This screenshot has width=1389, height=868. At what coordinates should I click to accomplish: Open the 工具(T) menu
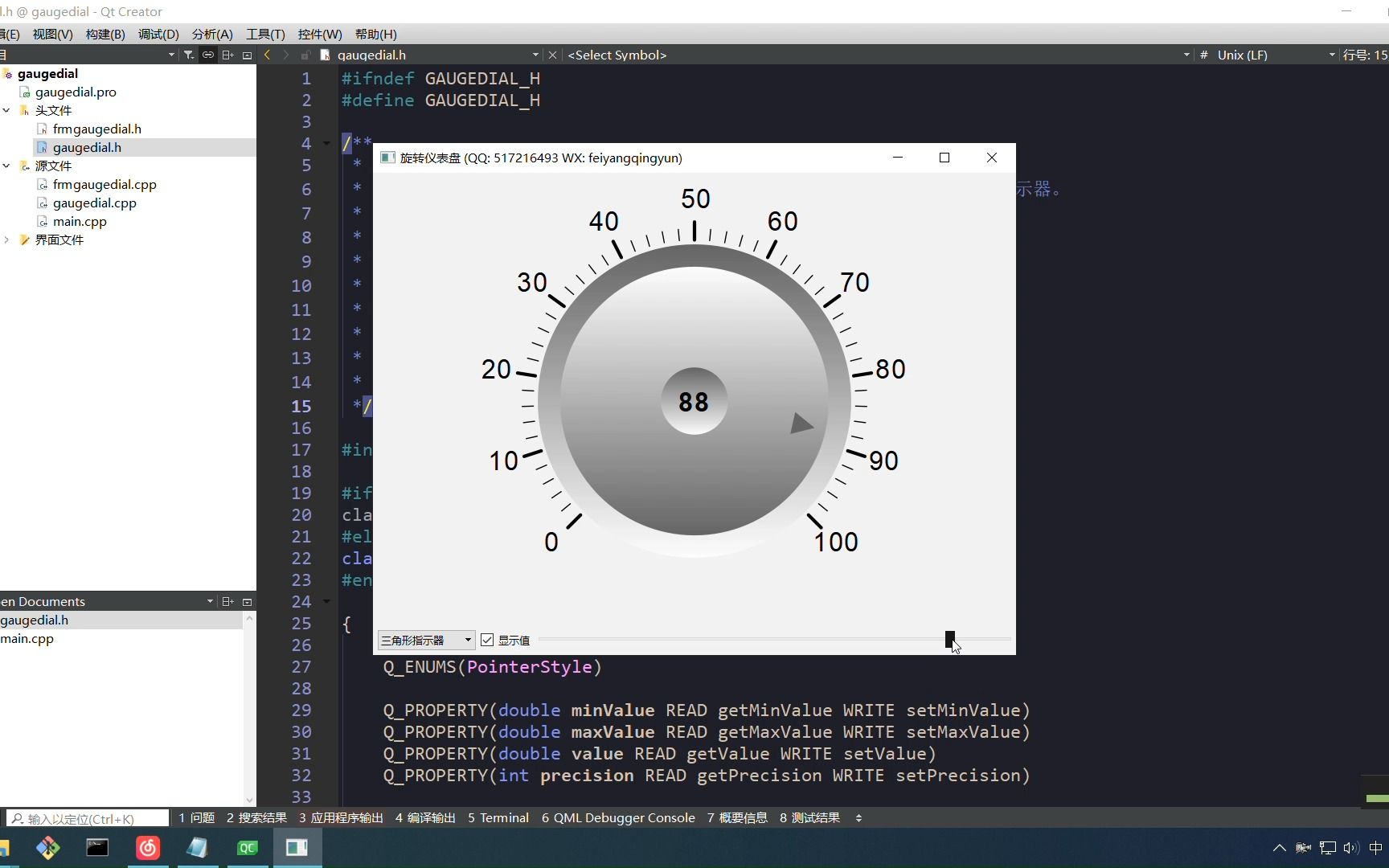(264, 34)
